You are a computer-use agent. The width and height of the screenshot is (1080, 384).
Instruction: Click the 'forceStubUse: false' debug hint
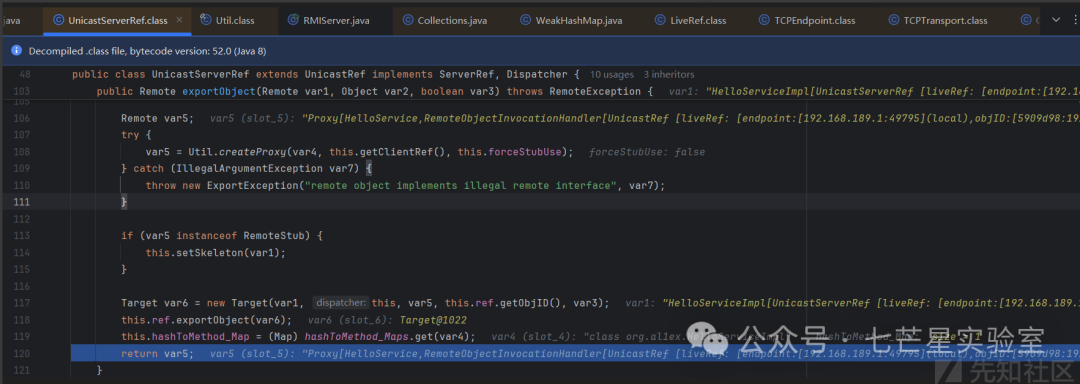click(647, 151)
